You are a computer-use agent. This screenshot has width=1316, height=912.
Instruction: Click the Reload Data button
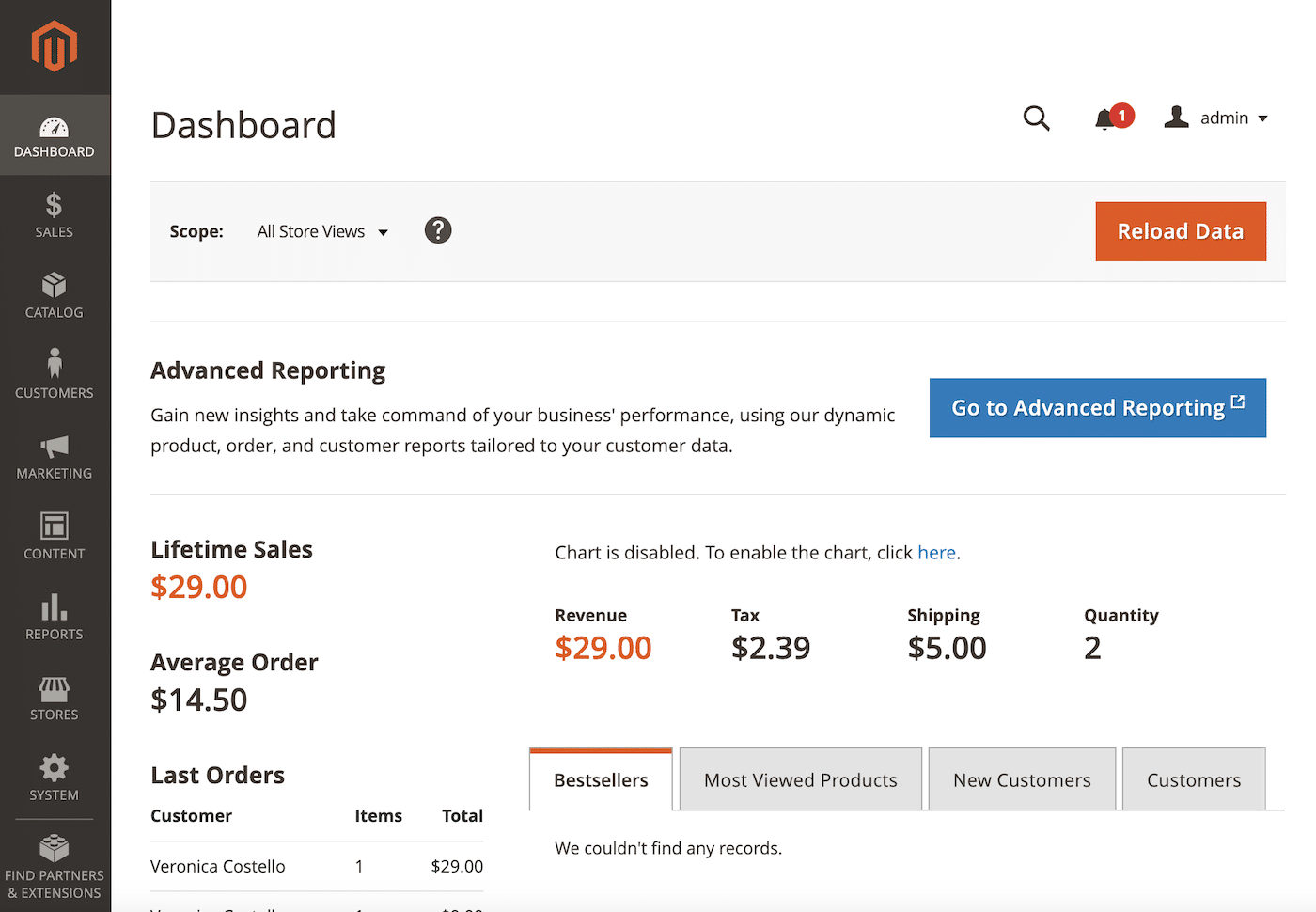click(1181, 231)
